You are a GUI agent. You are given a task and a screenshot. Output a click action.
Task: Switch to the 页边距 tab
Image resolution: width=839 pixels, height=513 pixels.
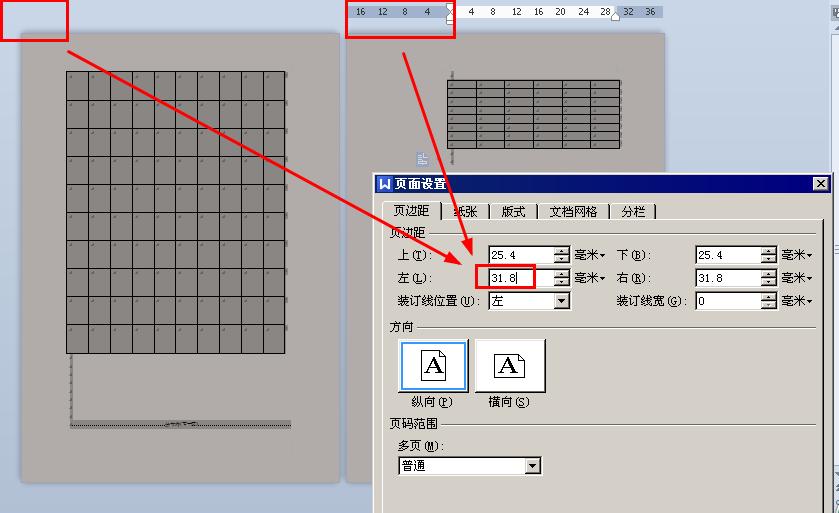pos(411,211)
